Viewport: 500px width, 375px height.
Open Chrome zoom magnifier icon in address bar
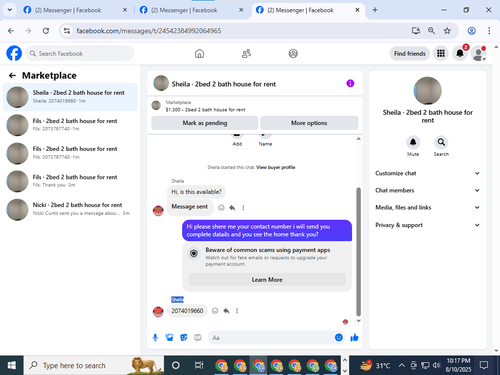(x=431, y=31)
